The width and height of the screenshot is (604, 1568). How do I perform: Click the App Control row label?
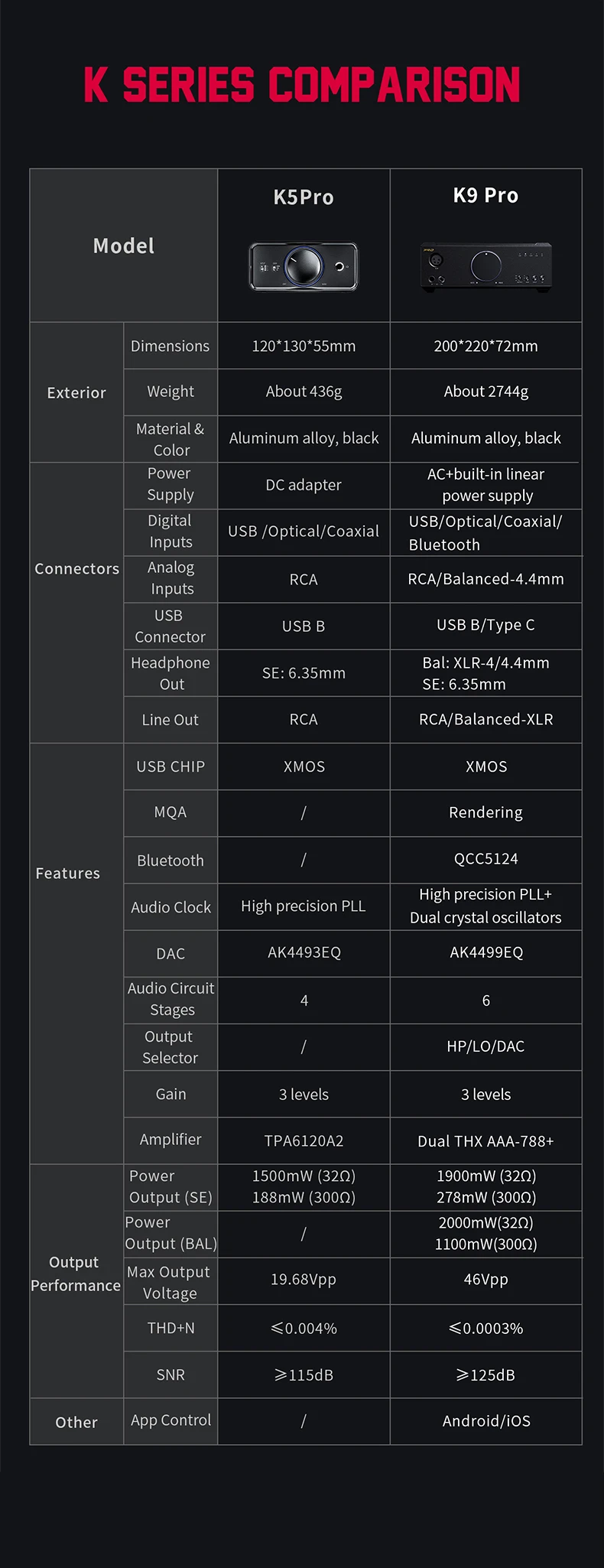[170, 1420]
